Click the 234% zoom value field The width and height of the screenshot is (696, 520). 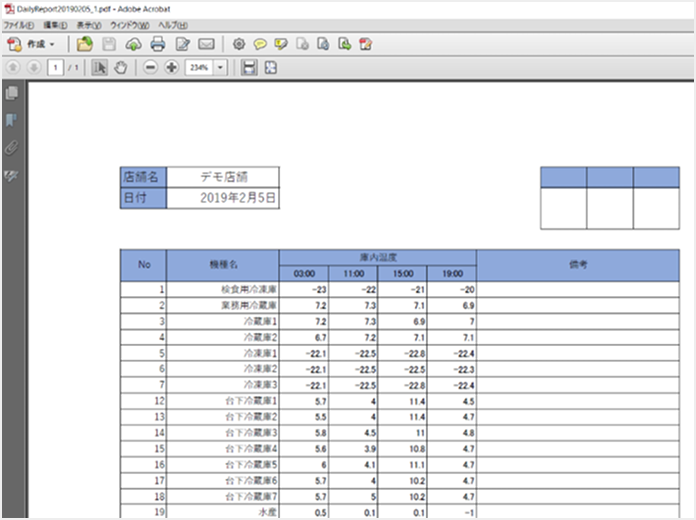[x=199, y=67]
